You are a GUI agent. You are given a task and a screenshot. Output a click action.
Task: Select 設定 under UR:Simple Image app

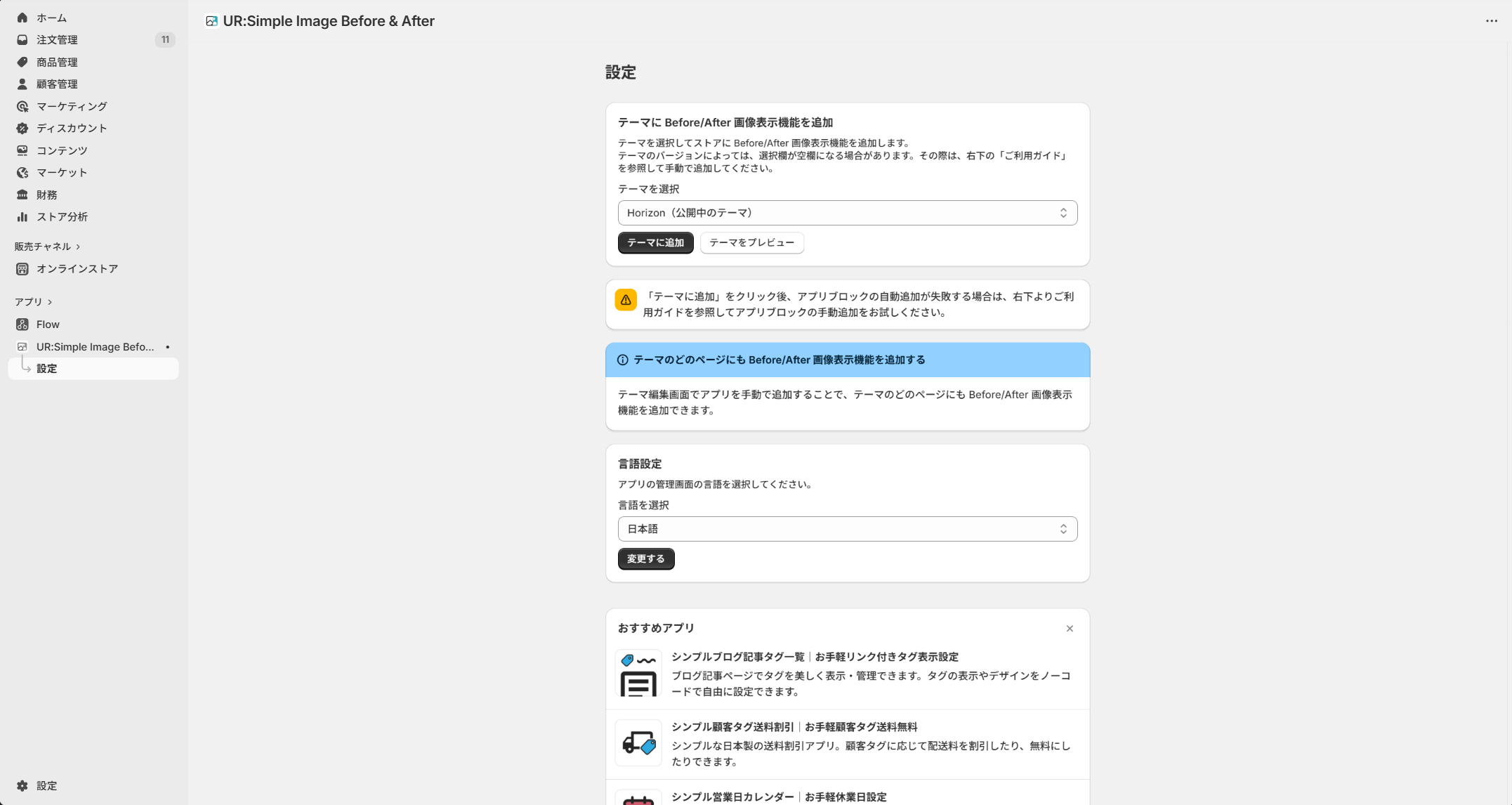[x=46, y=368]
